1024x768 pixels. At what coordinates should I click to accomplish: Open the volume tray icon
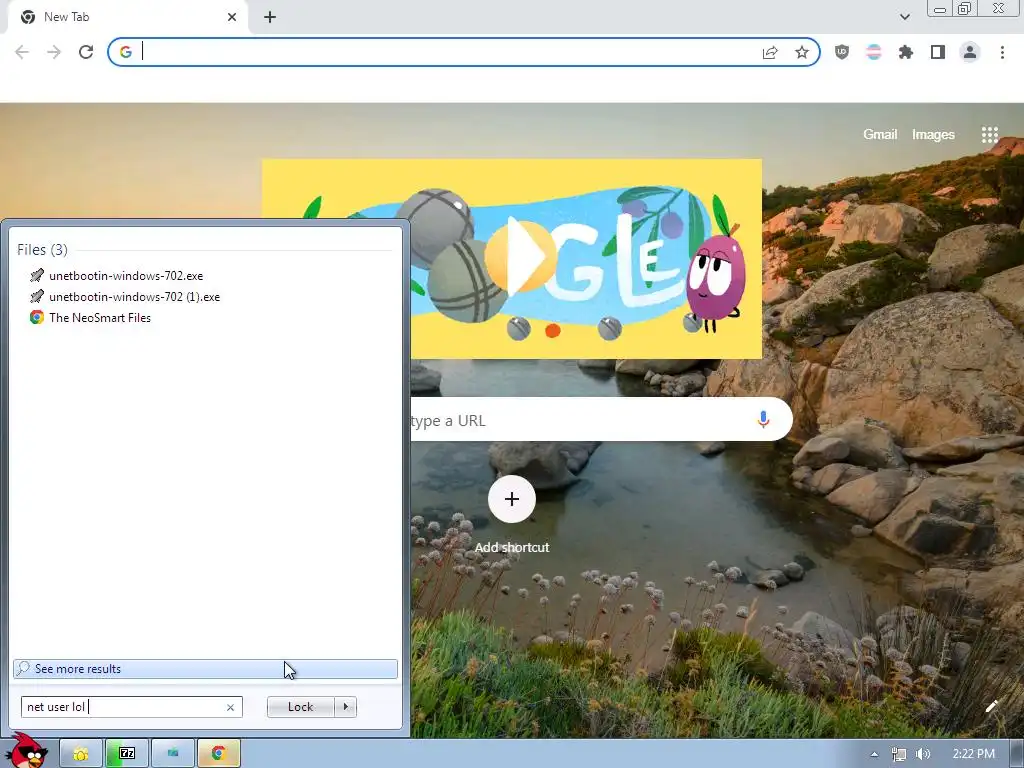[x=923, y=754]
